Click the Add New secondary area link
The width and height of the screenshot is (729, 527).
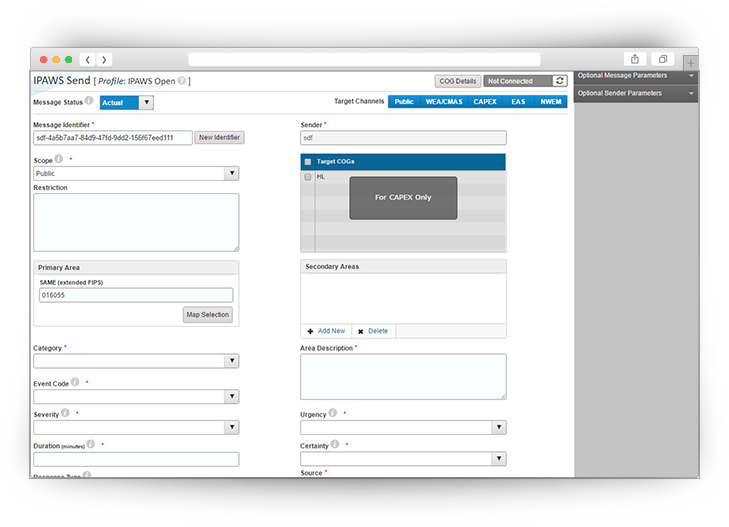pyautogui.click(x=331, y=331)
